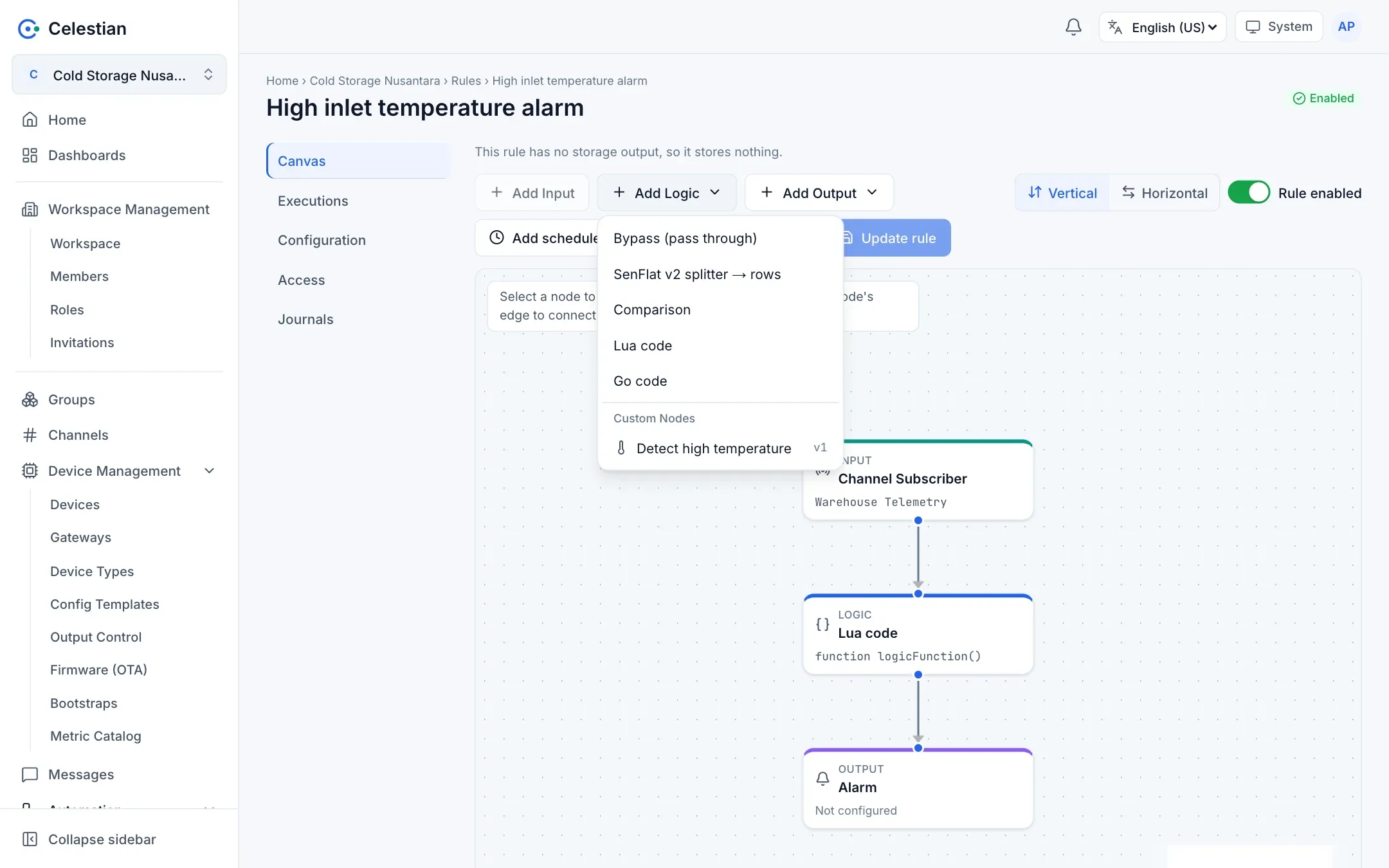The height and width of the screenshot is (868, 1389).
Task: Click the Dashboards grid icon
Action: pos(30,155)
